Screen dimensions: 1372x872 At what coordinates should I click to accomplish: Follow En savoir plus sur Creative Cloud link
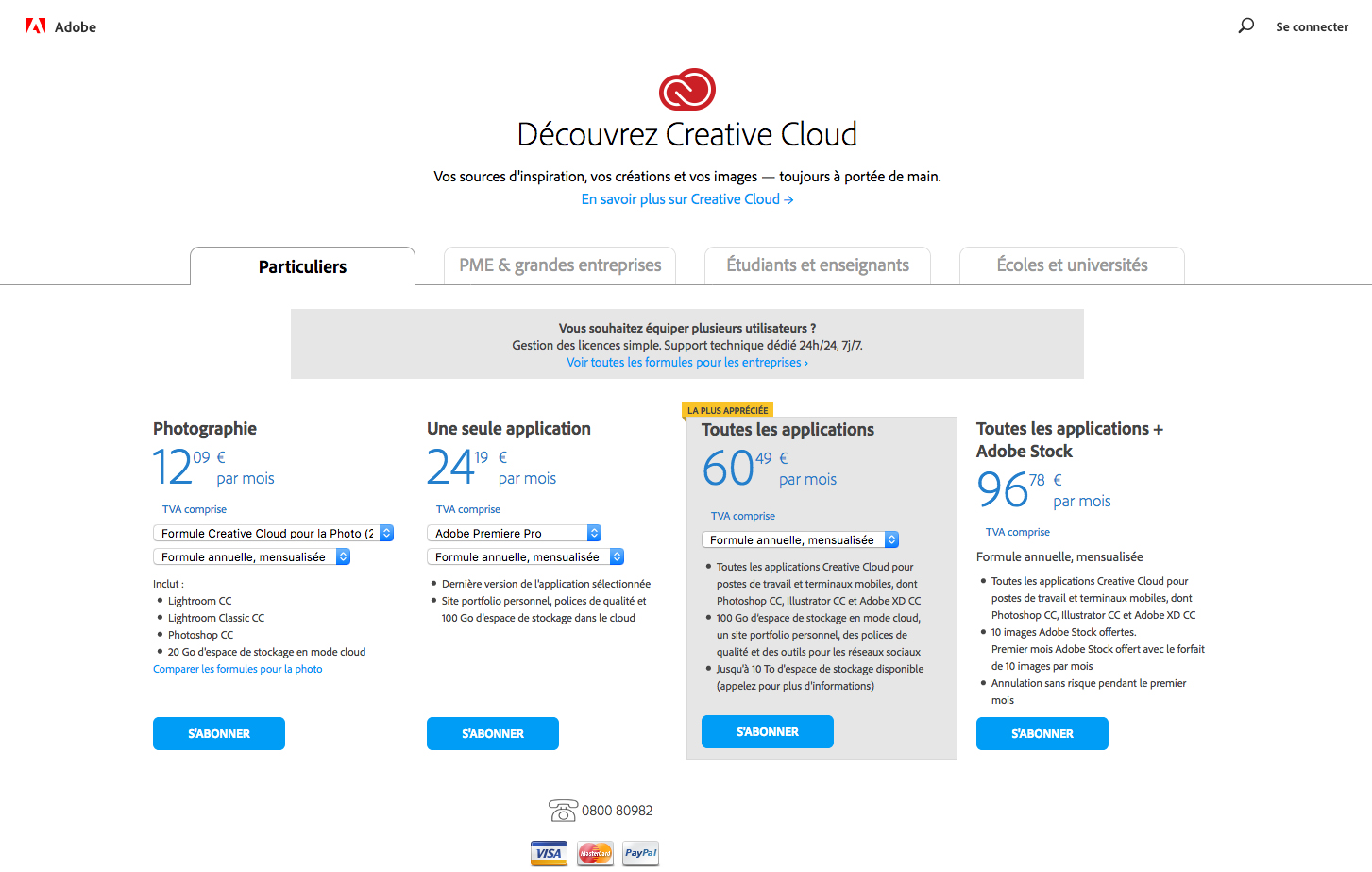(x=686, y=199)
